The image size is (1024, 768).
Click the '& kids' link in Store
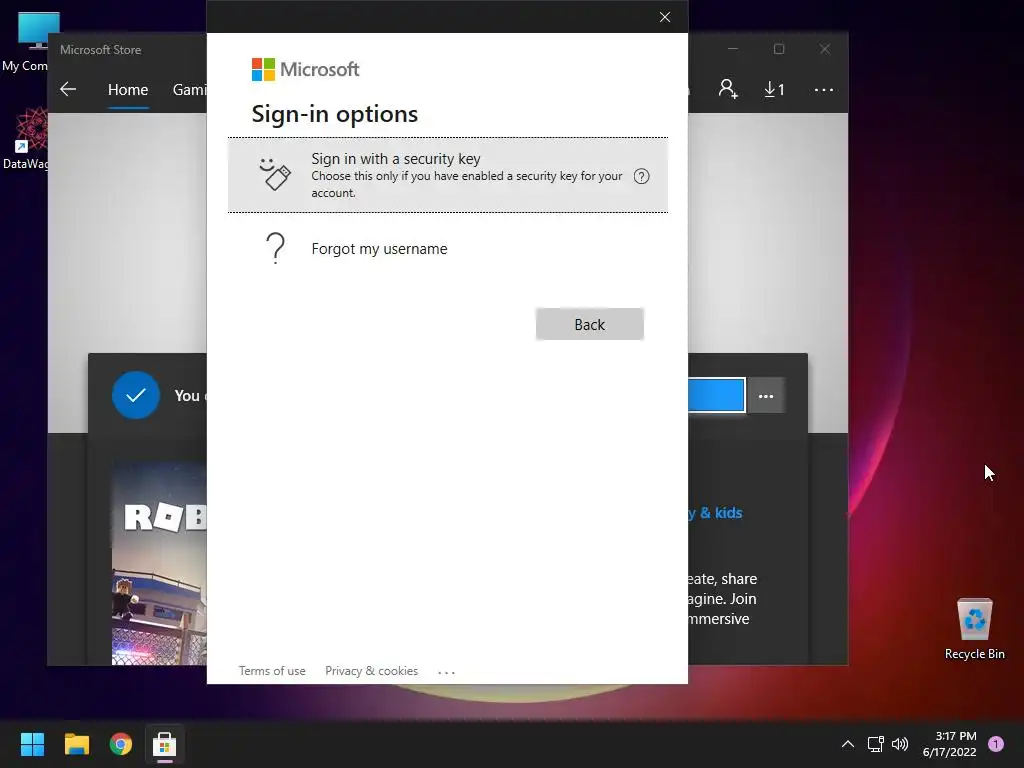[721, 513]
